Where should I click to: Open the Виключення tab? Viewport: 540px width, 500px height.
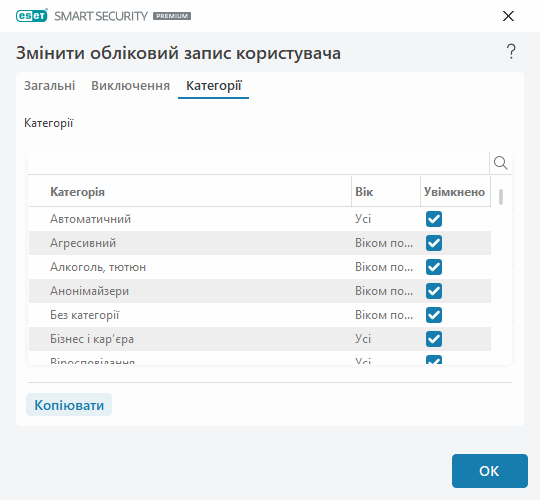131,85
